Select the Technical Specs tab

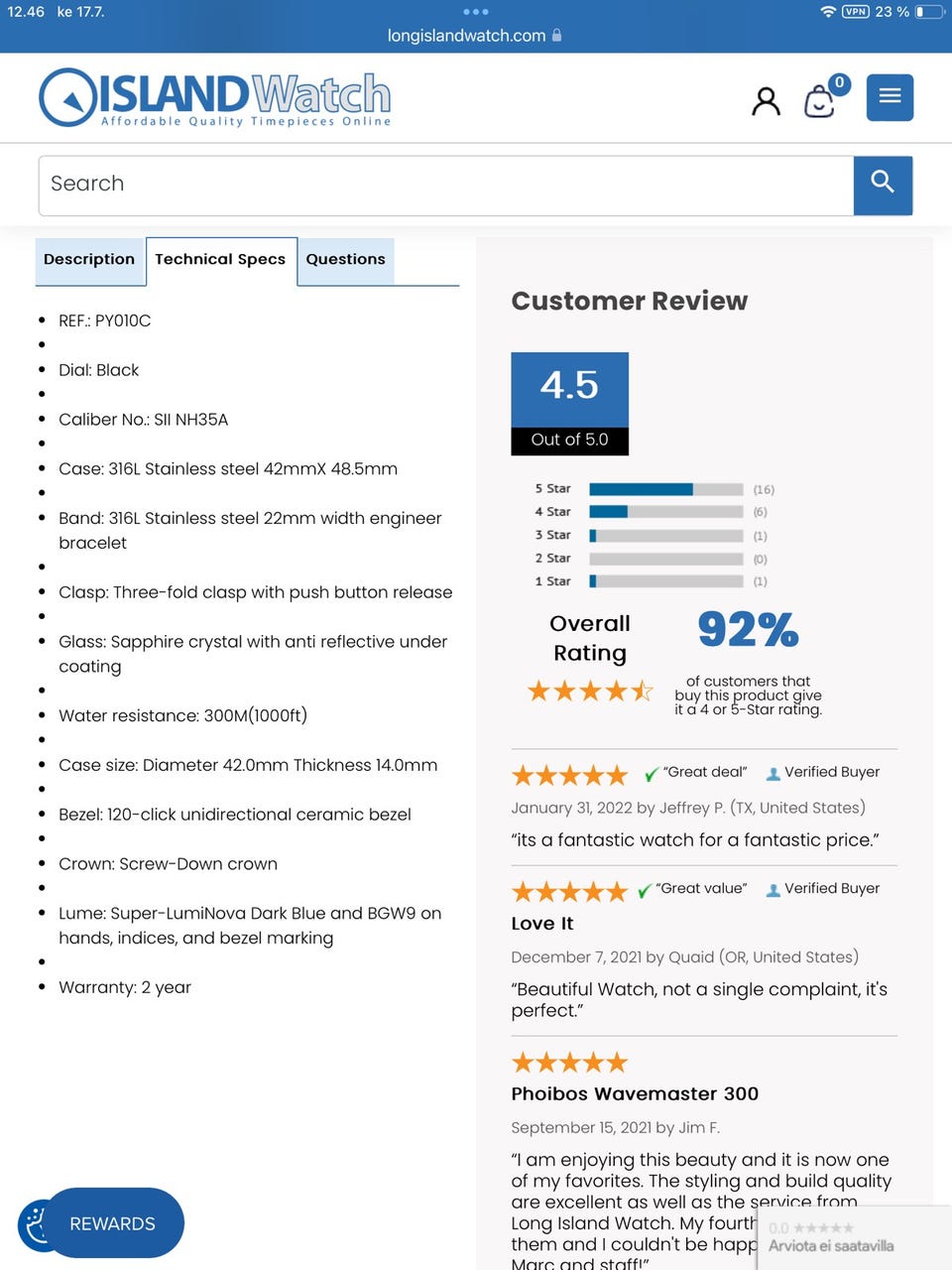pos(220,260)
